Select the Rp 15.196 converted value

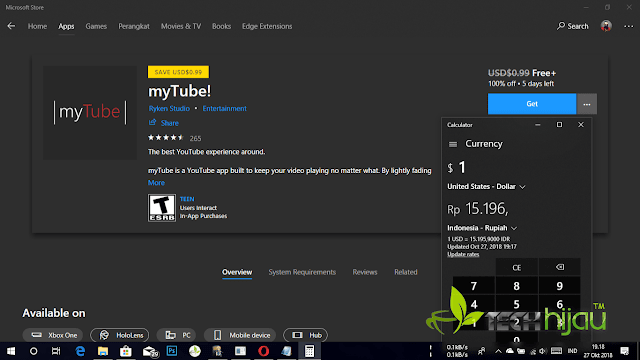[478, 209]
